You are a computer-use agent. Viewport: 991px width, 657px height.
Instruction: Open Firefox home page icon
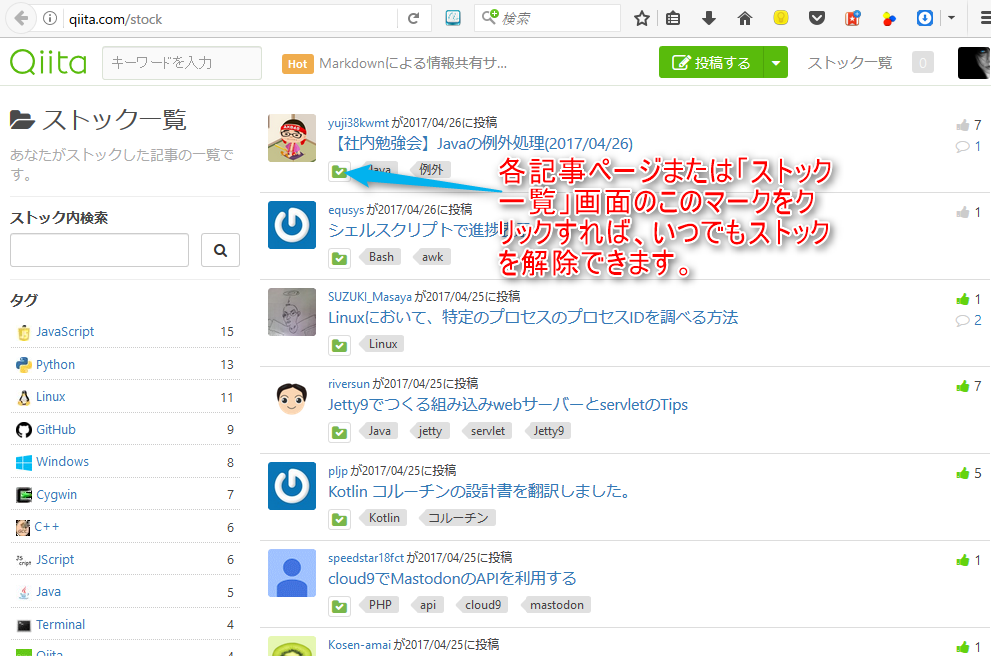(x=744, y=17)
